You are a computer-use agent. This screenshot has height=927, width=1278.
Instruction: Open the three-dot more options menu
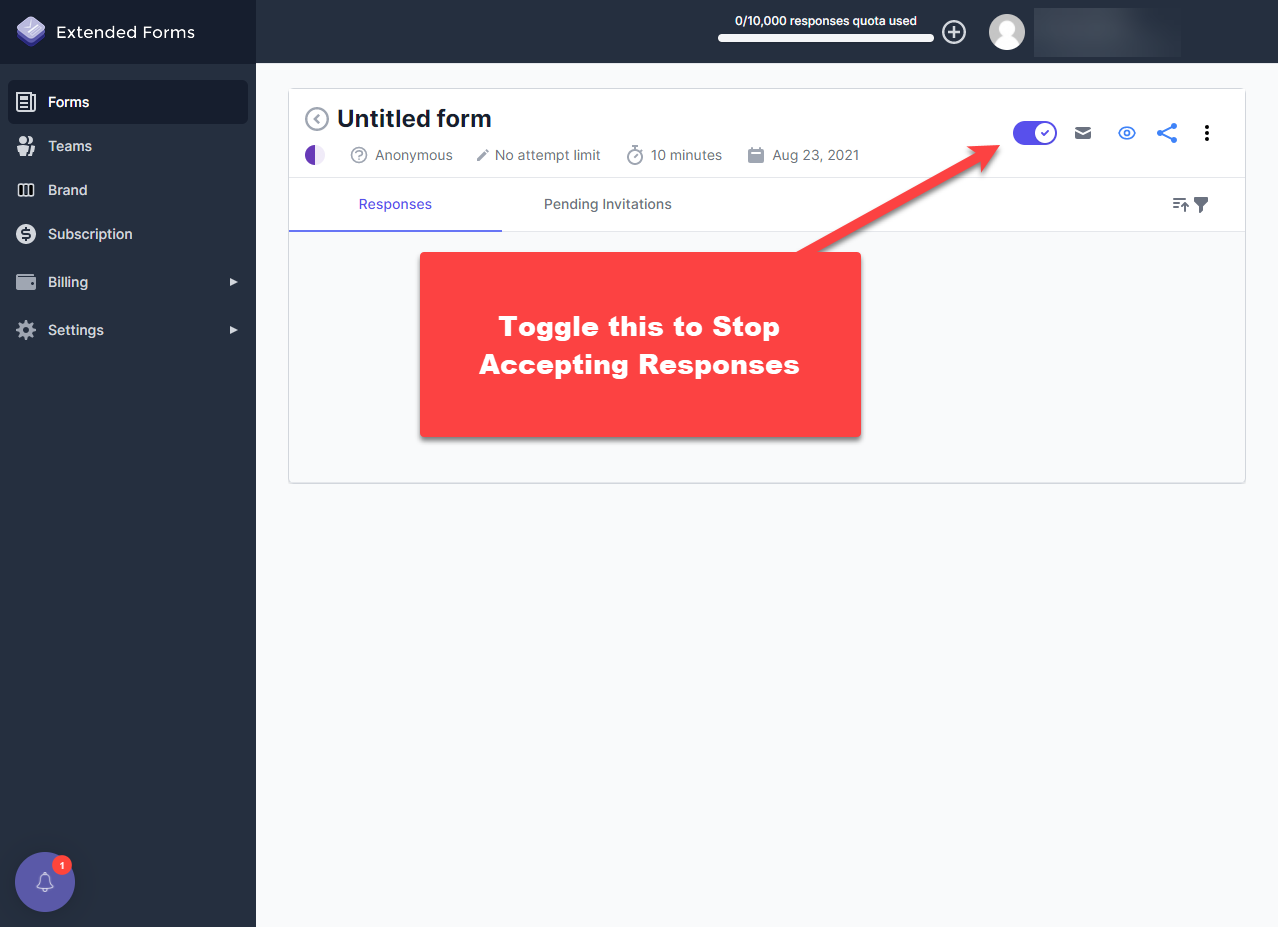[x=1207, y=132]
